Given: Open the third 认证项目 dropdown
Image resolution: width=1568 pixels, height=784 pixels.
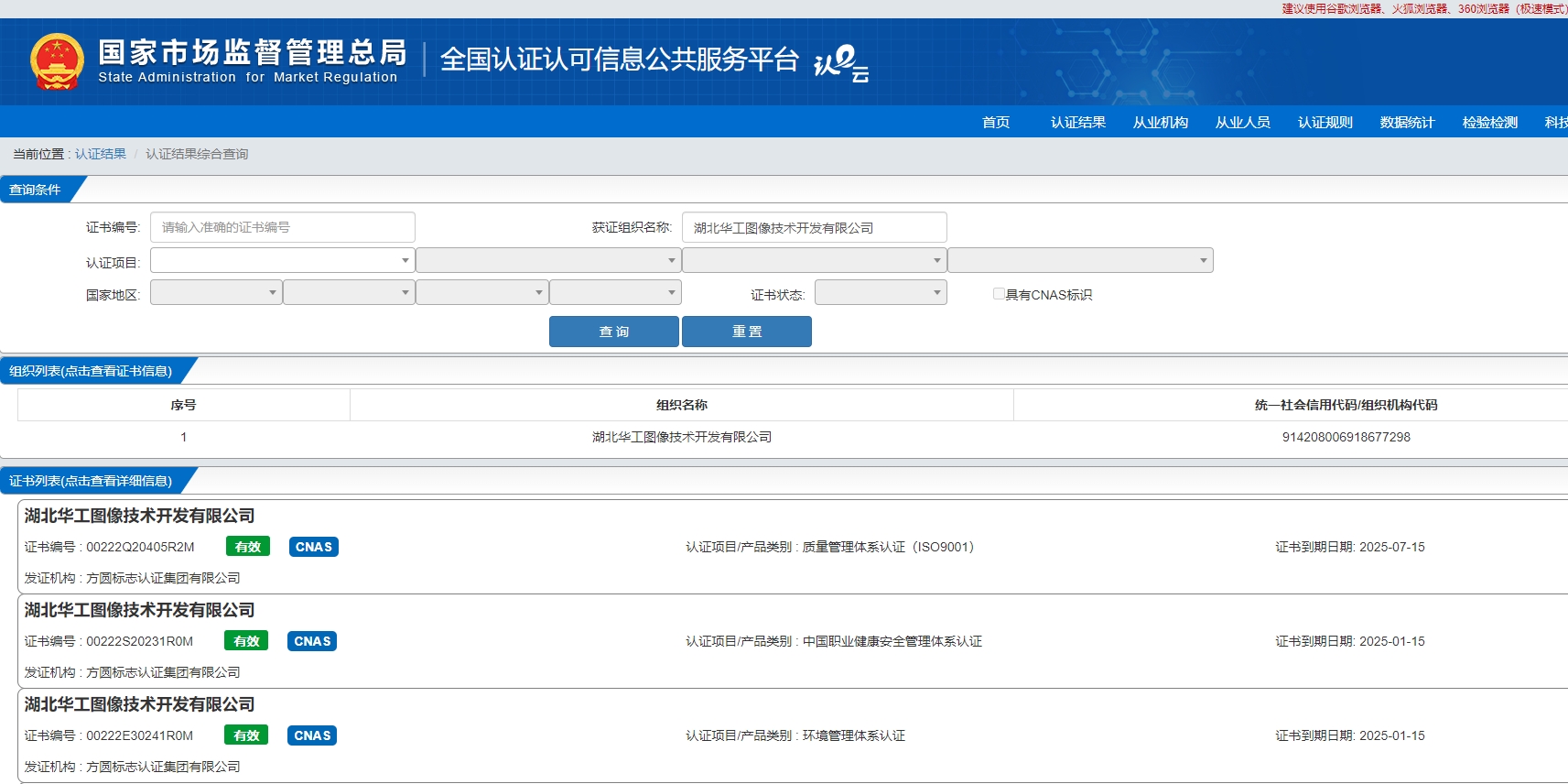Looking at the screenshot, I should coord(814,260).
